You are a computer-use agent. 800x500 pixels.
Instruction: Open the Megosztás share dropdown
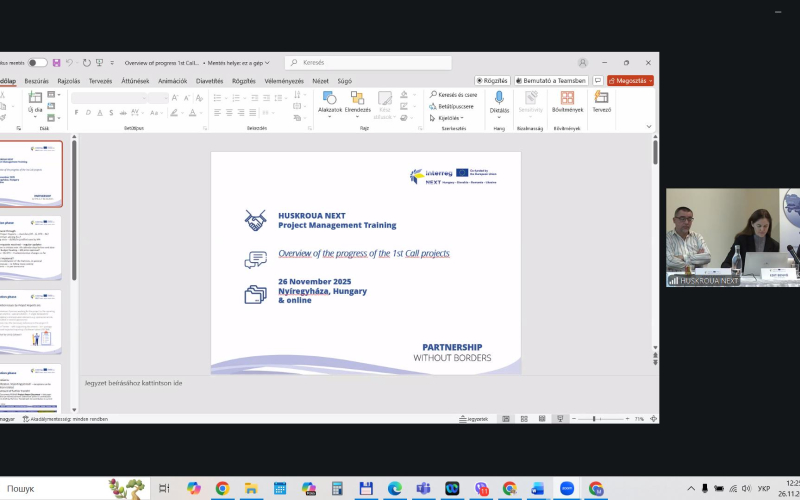[x=631, y=80]
